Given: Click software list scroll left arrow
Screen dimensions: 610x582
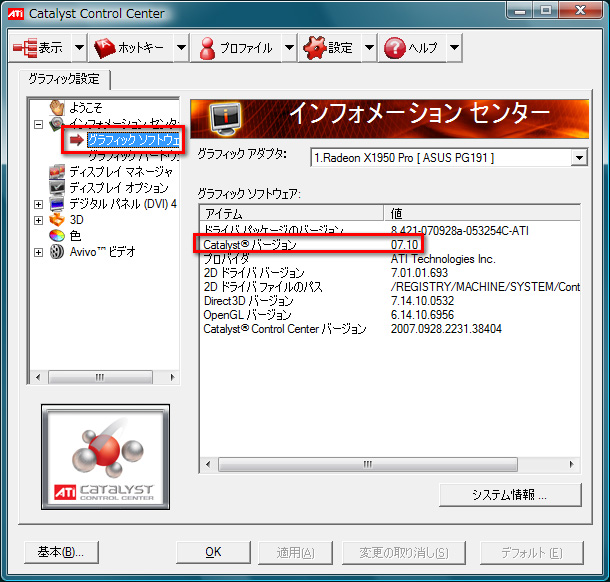Looking at the screenshot, I should pos(208,464).
